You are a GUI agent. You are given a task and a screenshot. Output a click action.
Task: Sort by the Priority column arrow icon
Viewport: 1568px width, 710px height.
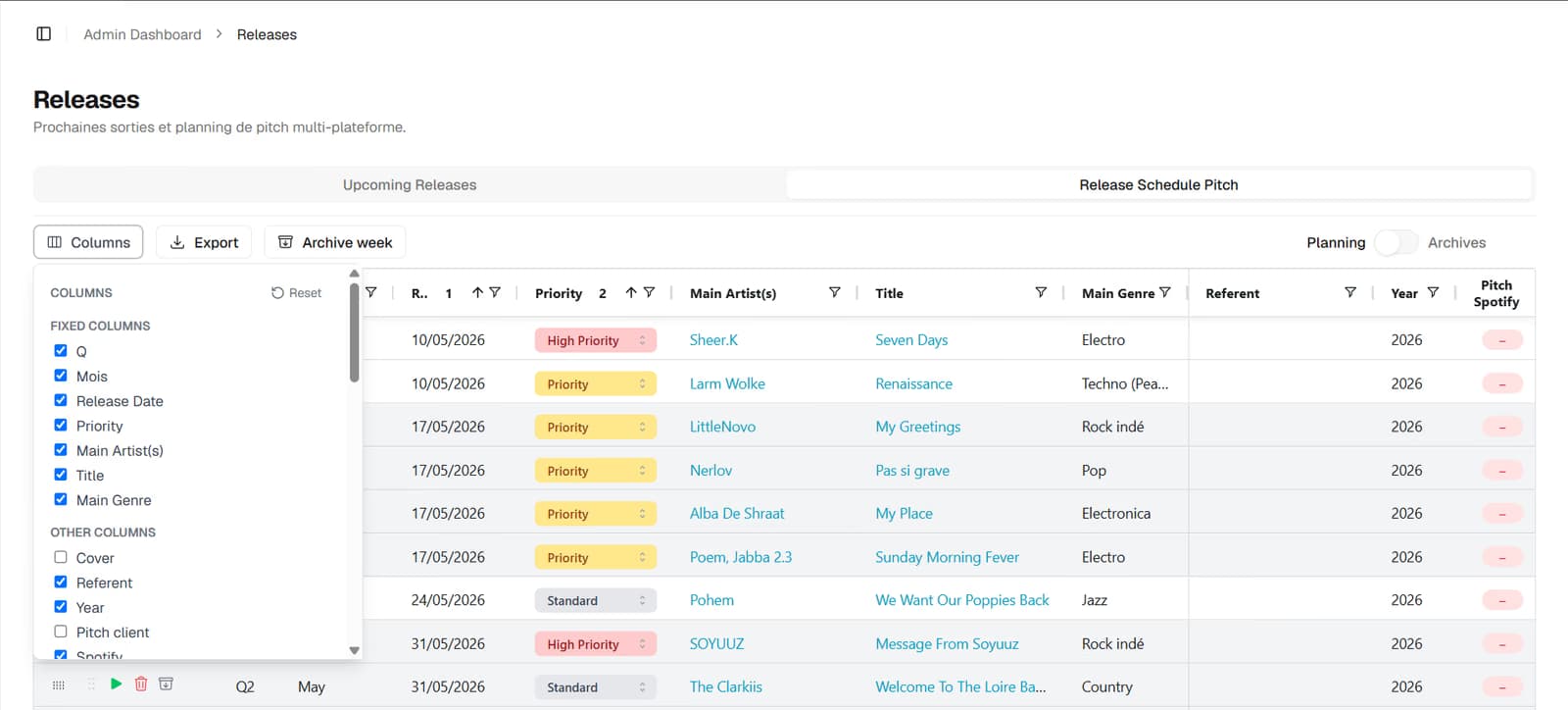[631, 292]
